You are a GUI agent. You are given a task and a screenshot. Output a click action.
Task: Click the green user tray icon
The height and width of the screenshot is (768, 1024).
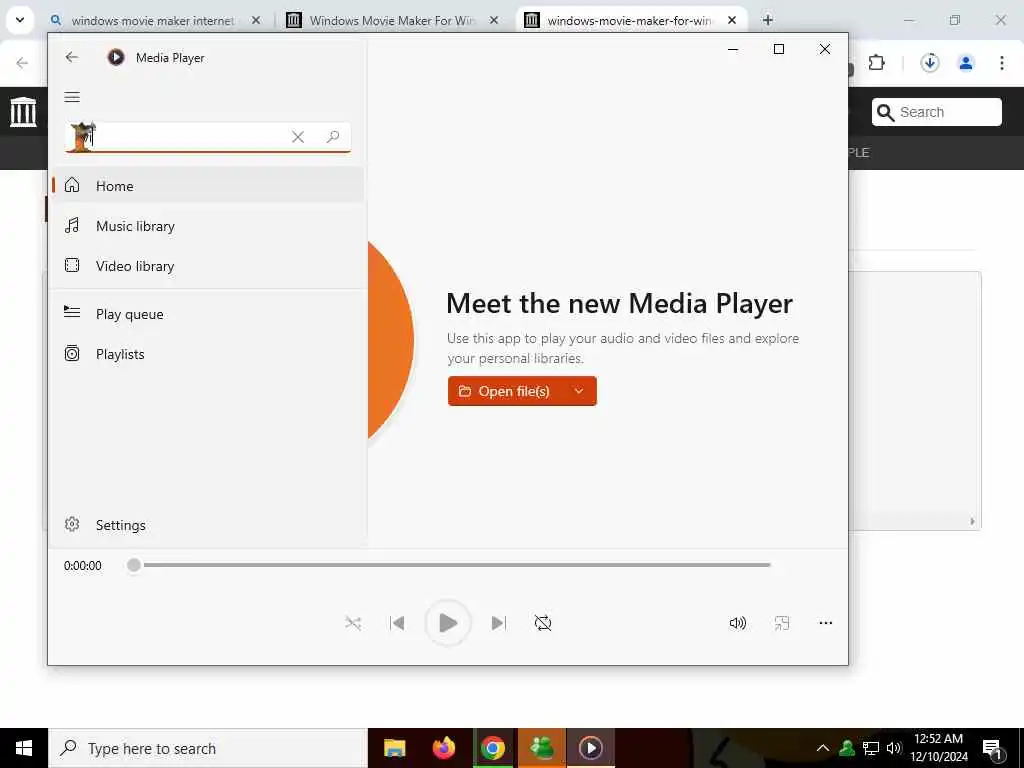point(847,748)
